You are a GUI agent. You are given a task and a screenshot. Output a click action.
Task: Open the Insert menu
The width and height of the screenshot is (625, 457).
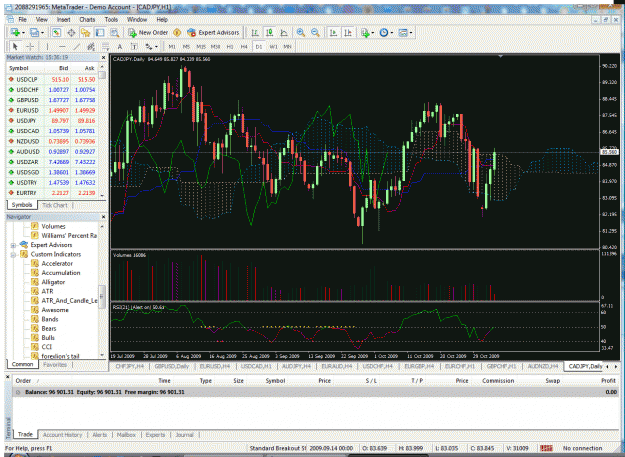point(63,19)
